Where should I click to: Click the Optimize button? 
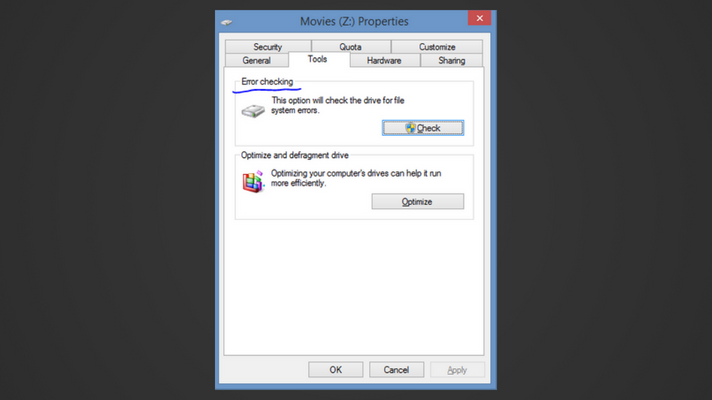(418, 202)
